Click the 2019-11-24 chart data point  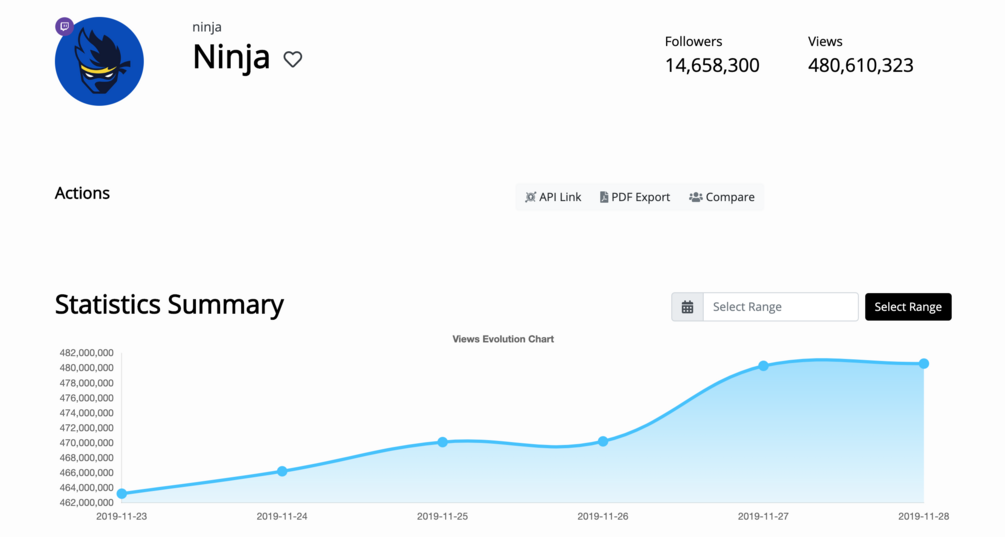[x=282, y=471]
